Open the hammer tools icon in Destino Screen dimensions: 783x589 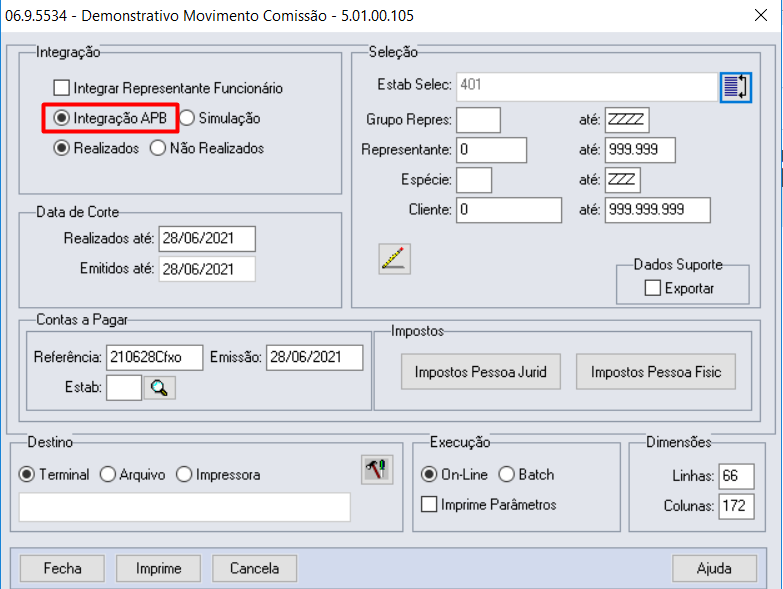[x=377, y=470]
